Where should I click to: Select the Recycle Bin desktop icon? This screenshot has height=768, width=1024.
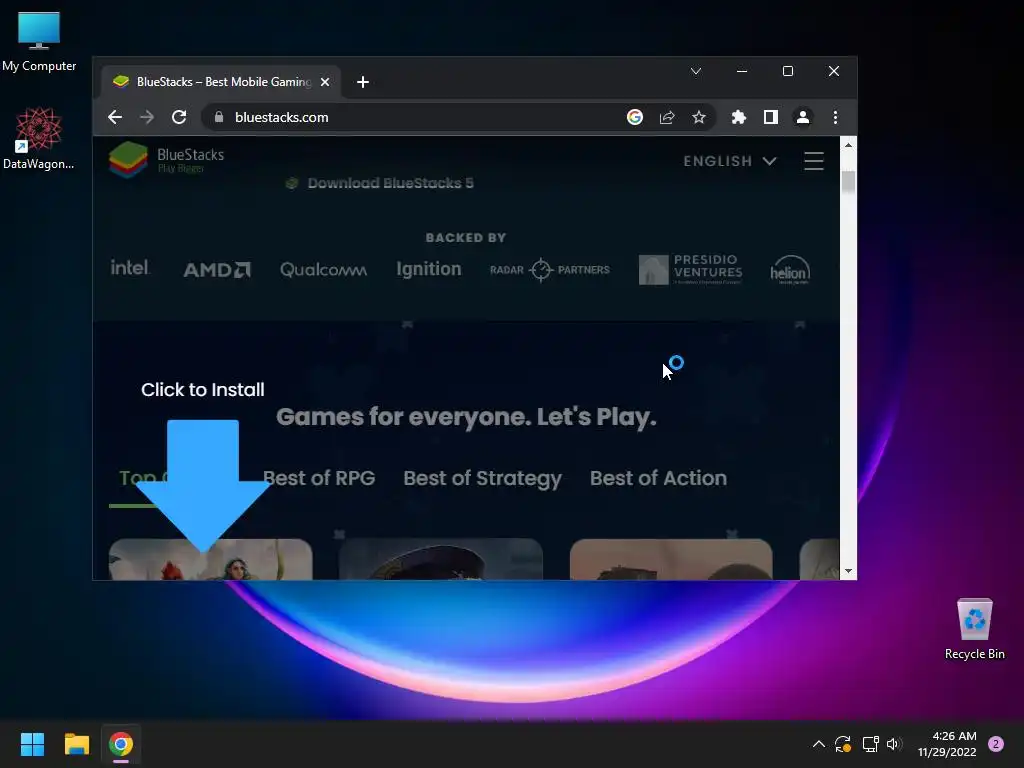[x=974, y=629]
